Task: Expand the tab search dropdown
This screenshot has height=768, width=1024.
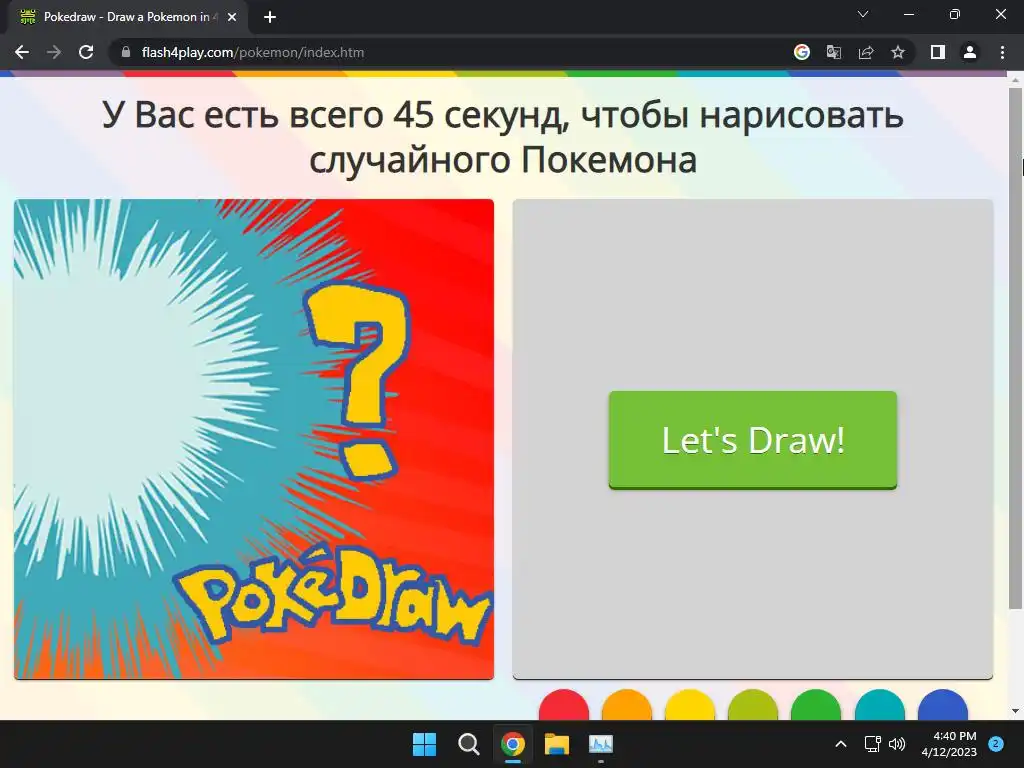Action: point(863,14)
